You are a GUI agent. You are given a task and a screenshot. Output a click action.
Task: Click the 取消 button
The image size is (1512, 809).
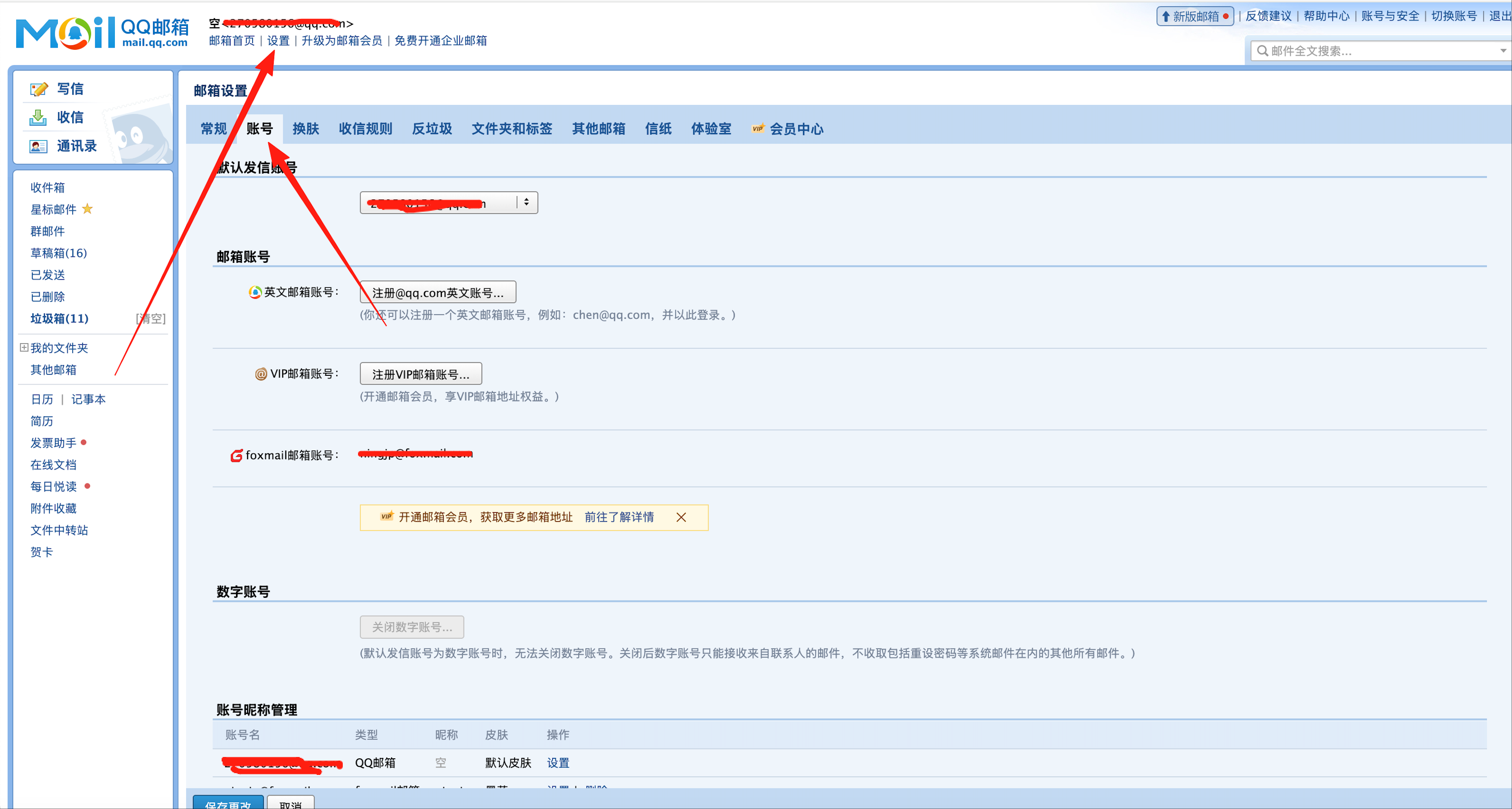point(291,803)
